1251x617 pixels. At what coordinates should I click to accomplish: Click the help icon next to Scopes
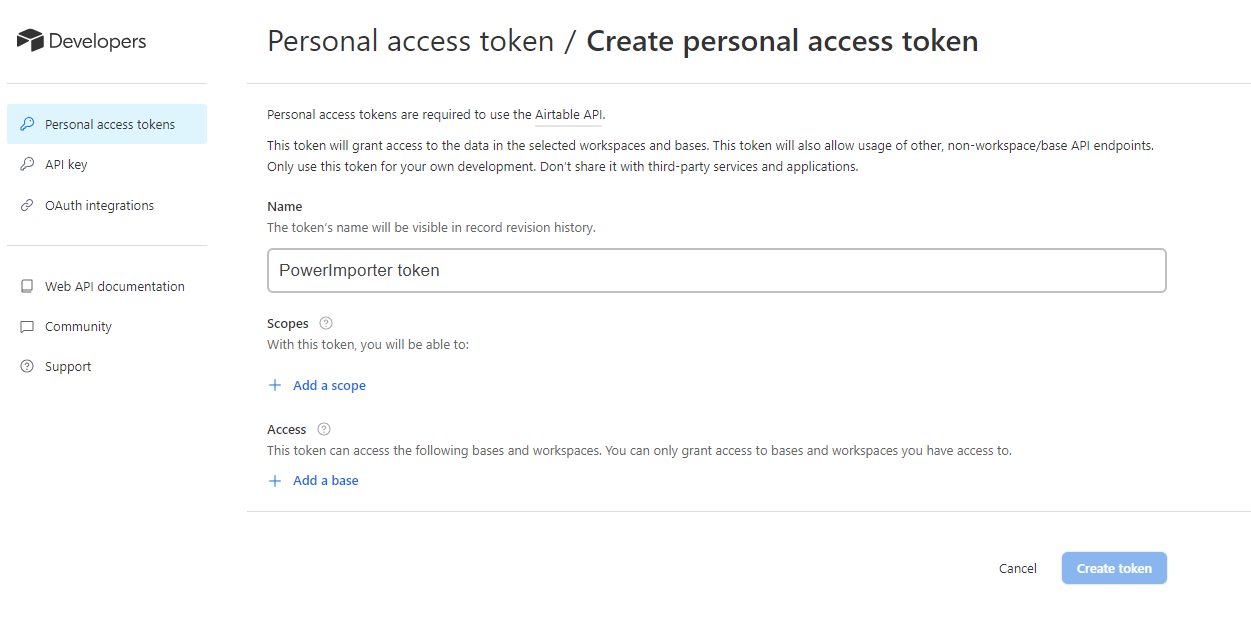click(x=325, y=323)
